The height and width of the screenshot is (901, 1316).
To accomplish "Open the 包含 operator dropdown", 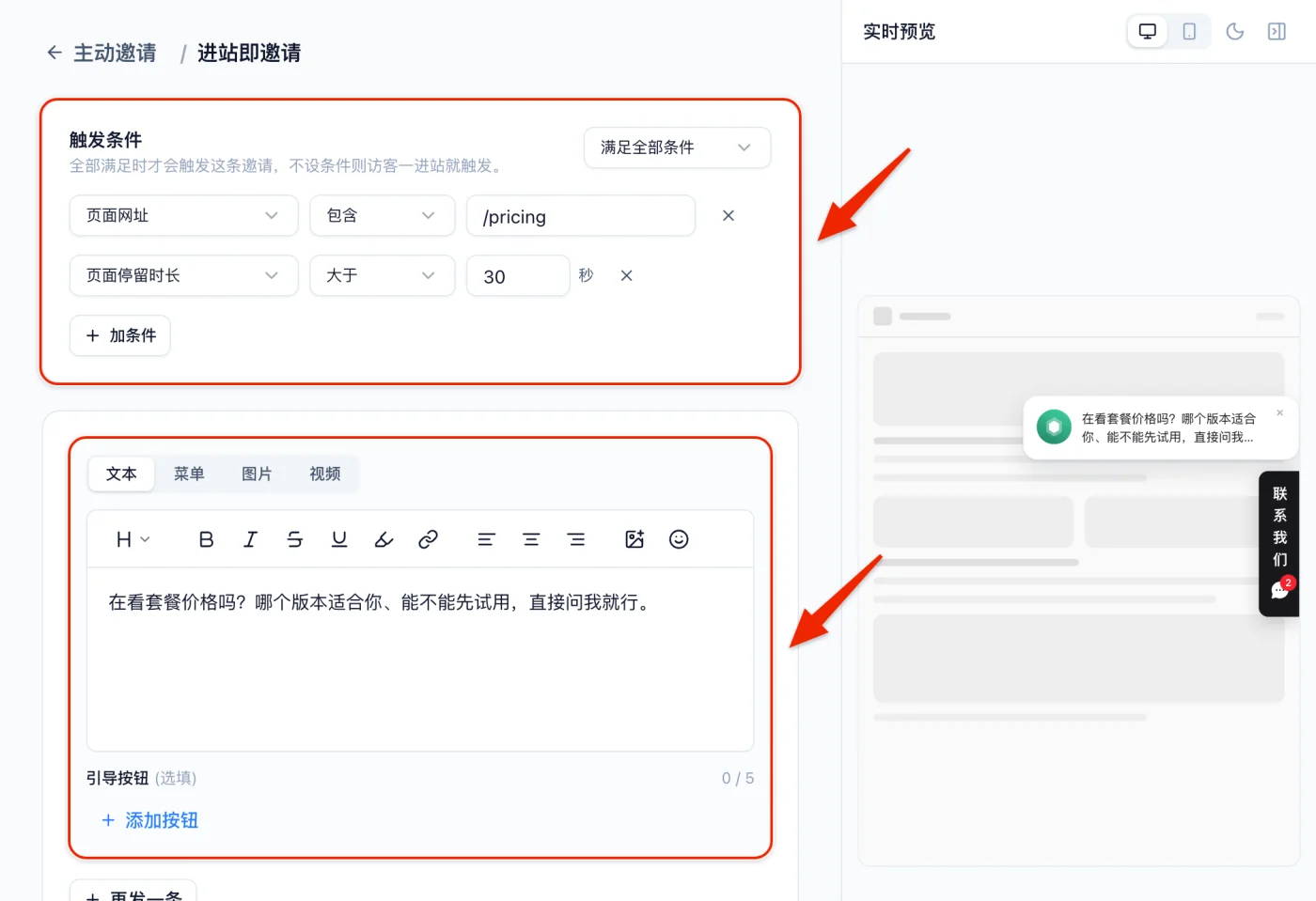I will (x=383, y=216).
